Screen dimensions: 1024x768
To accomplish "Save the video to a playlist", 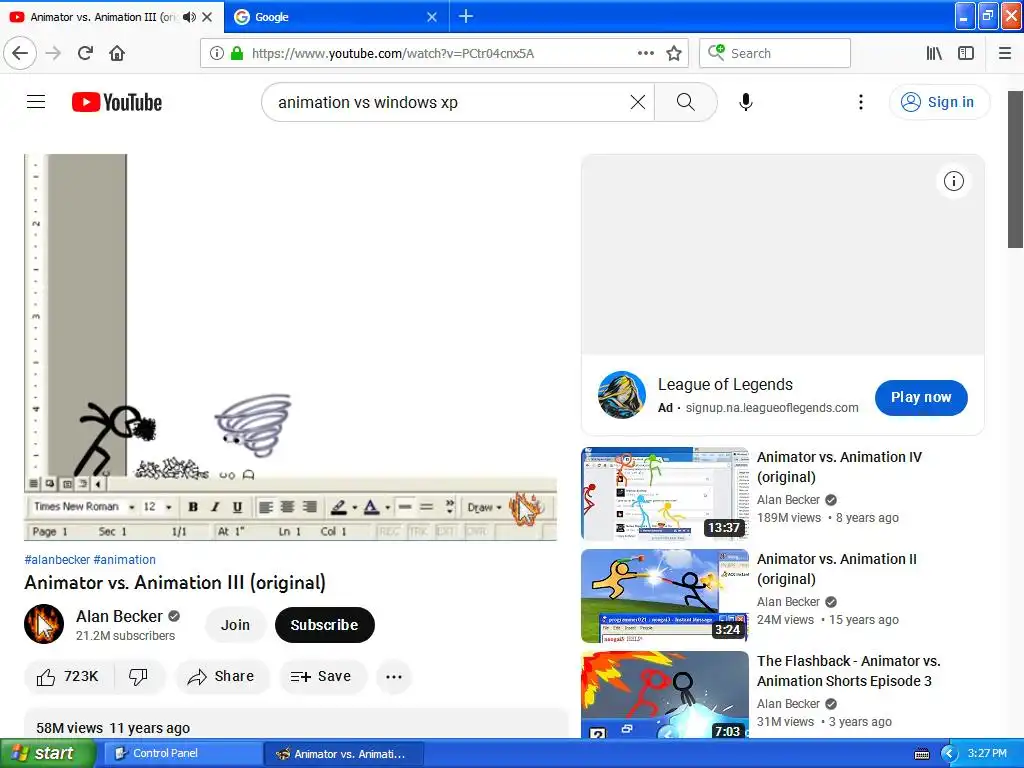I will (323, 677).
